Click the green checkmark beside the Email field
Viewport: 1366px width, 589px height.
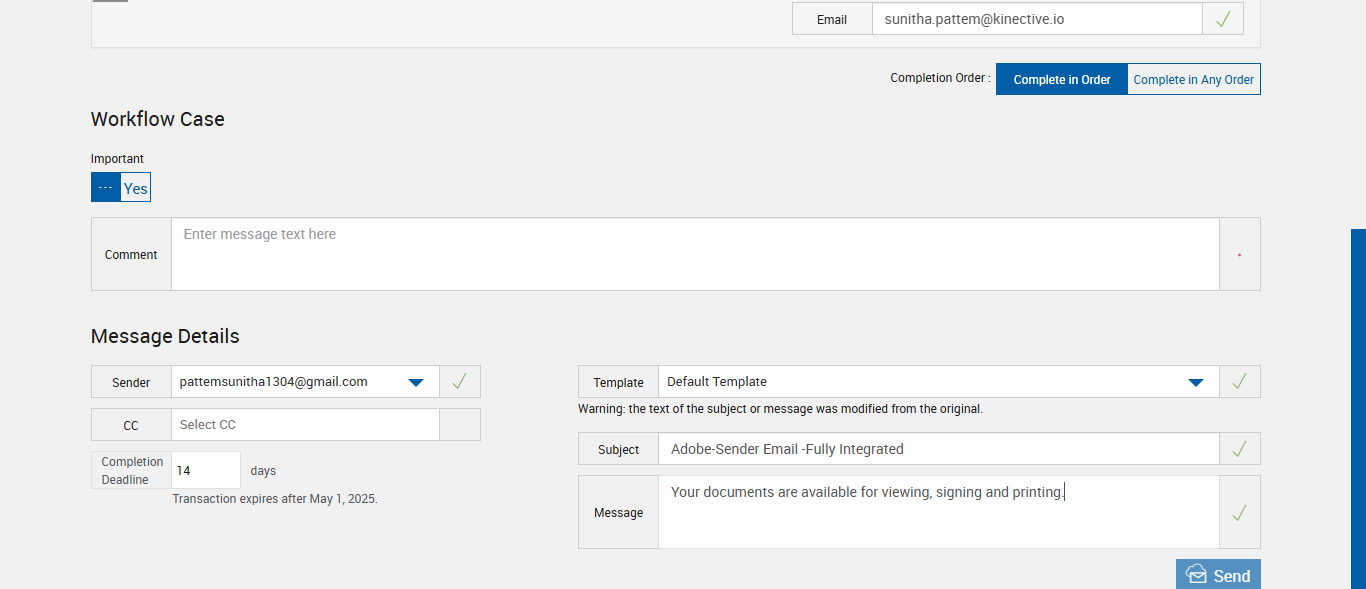[x=1222, y=19]
